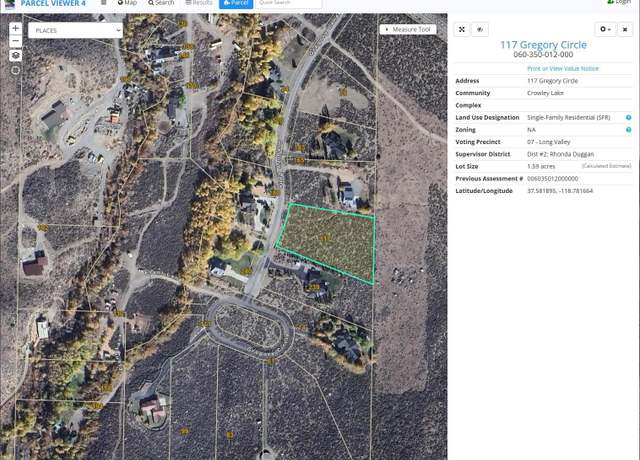
Task: Switch to the Results tab
Action: point(199,3)
